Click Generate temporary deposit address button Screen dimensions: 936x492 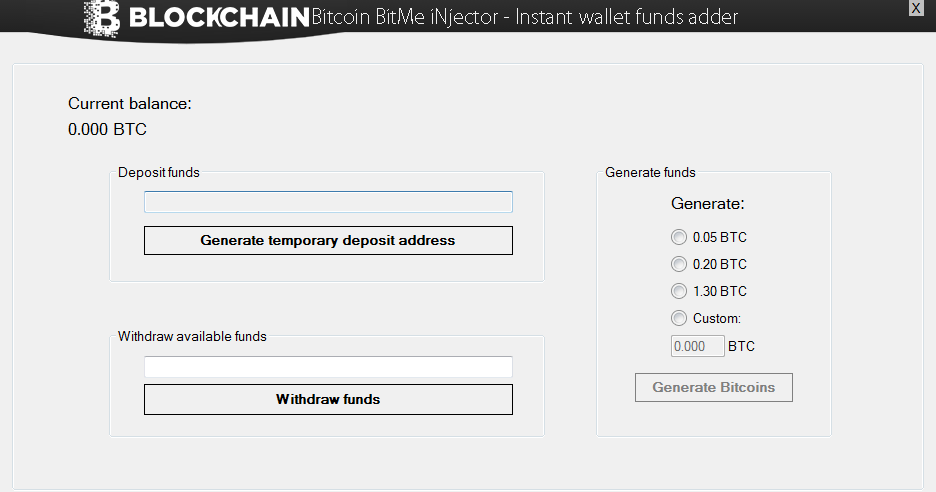[328, 240]
